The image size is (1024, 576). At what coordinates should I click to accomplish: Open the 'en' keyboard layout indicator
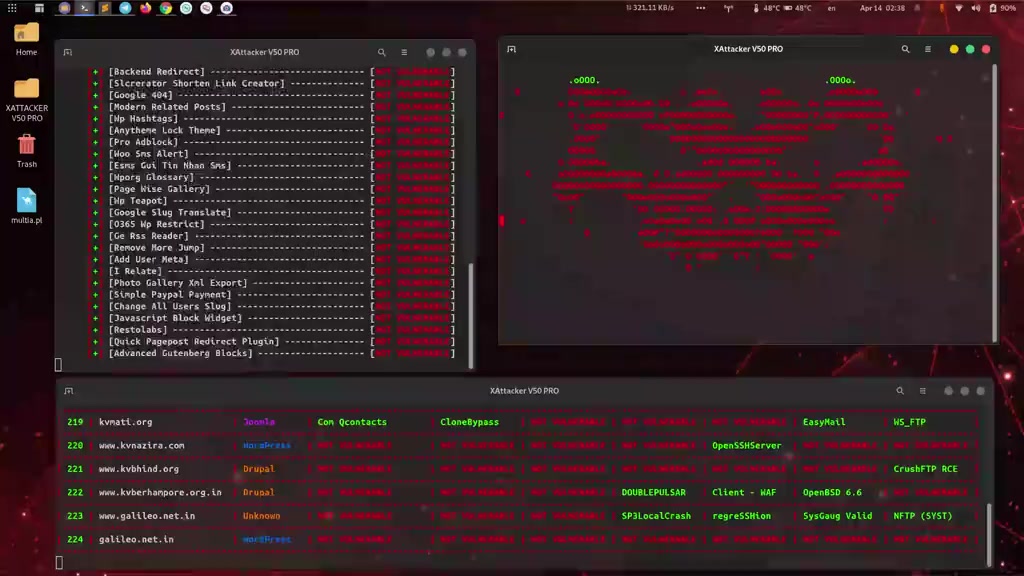coord(831,8)
